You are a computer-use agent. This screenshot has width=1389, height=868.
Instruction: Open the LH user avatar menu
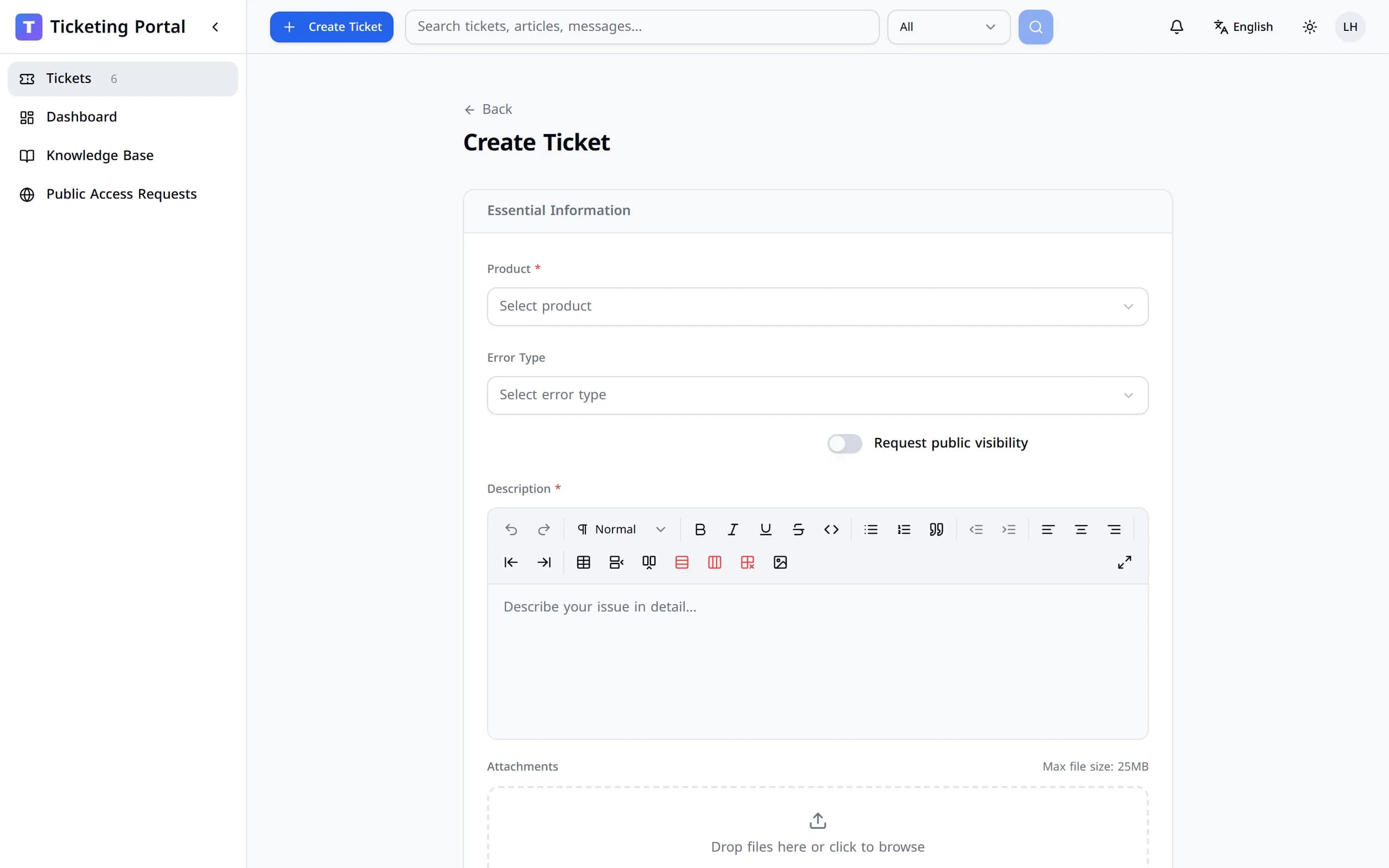[x=1350, y=27]
